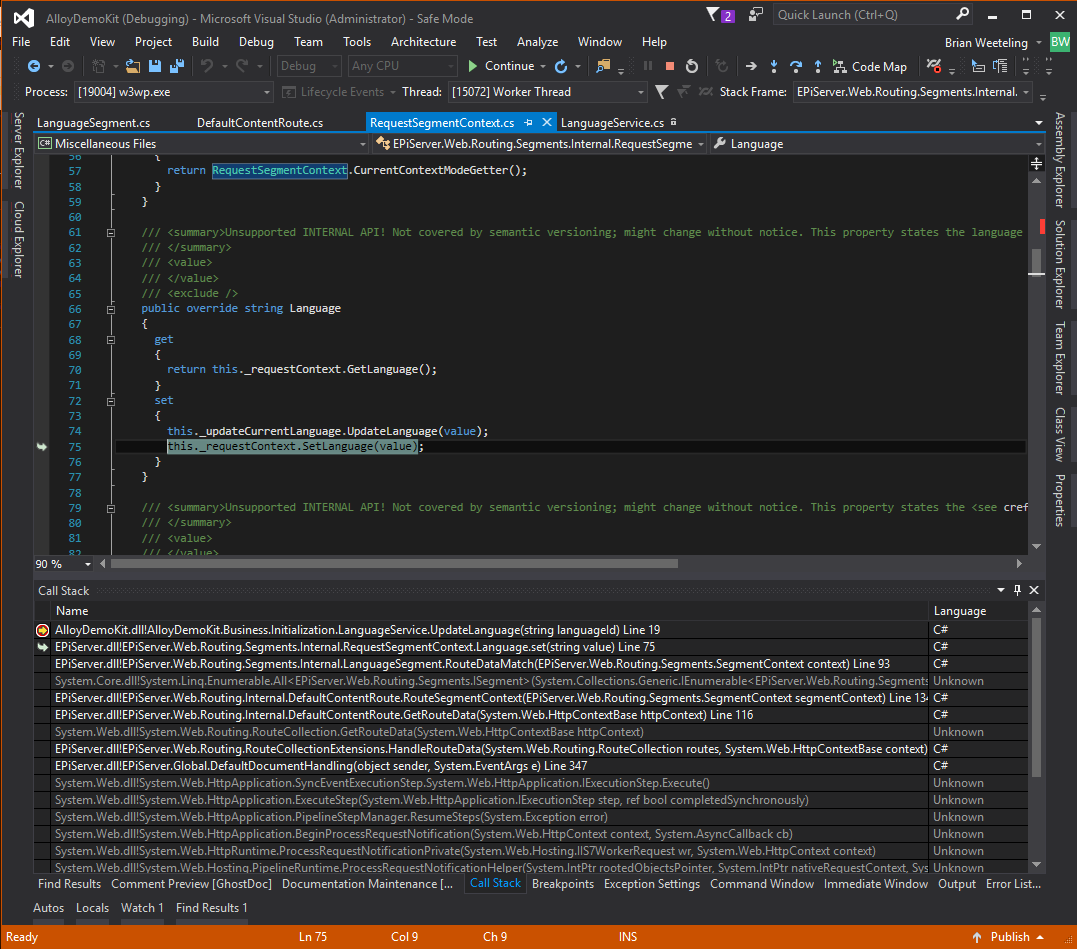Click the Save file disk icon
Image resolution: width=1077 pixels, height=949 pixels.
click(x=155, y=66)
